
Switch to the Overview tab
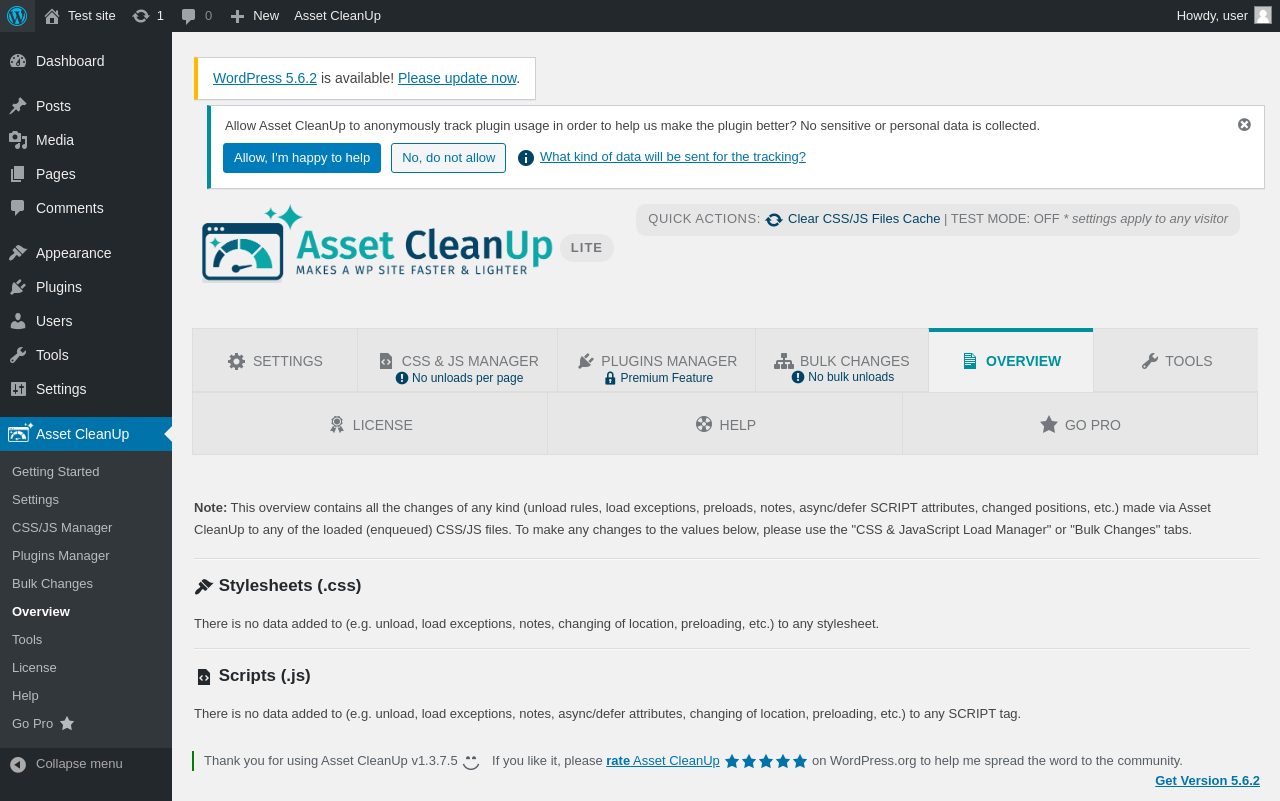pos(1011,361)
